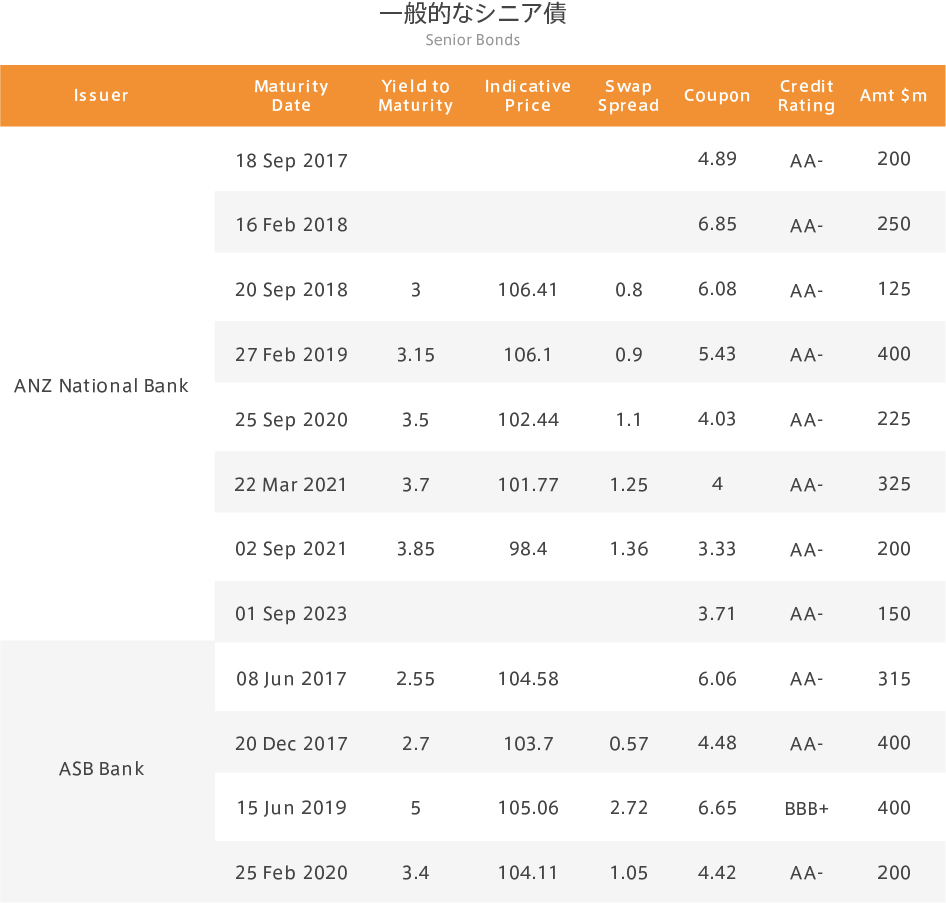Screen dimensions: 946x903
Task: Click yield to maturity 3.5
Action: [416, 419]
